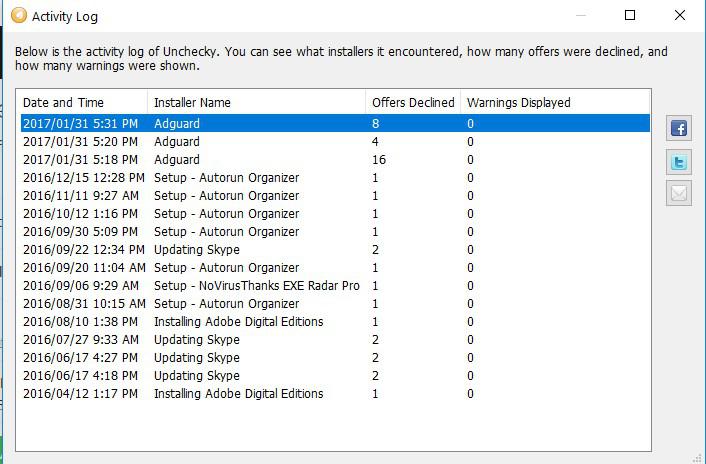
Task: Select the Adguard 5:31 PM entry
Action: click(335, 123)
